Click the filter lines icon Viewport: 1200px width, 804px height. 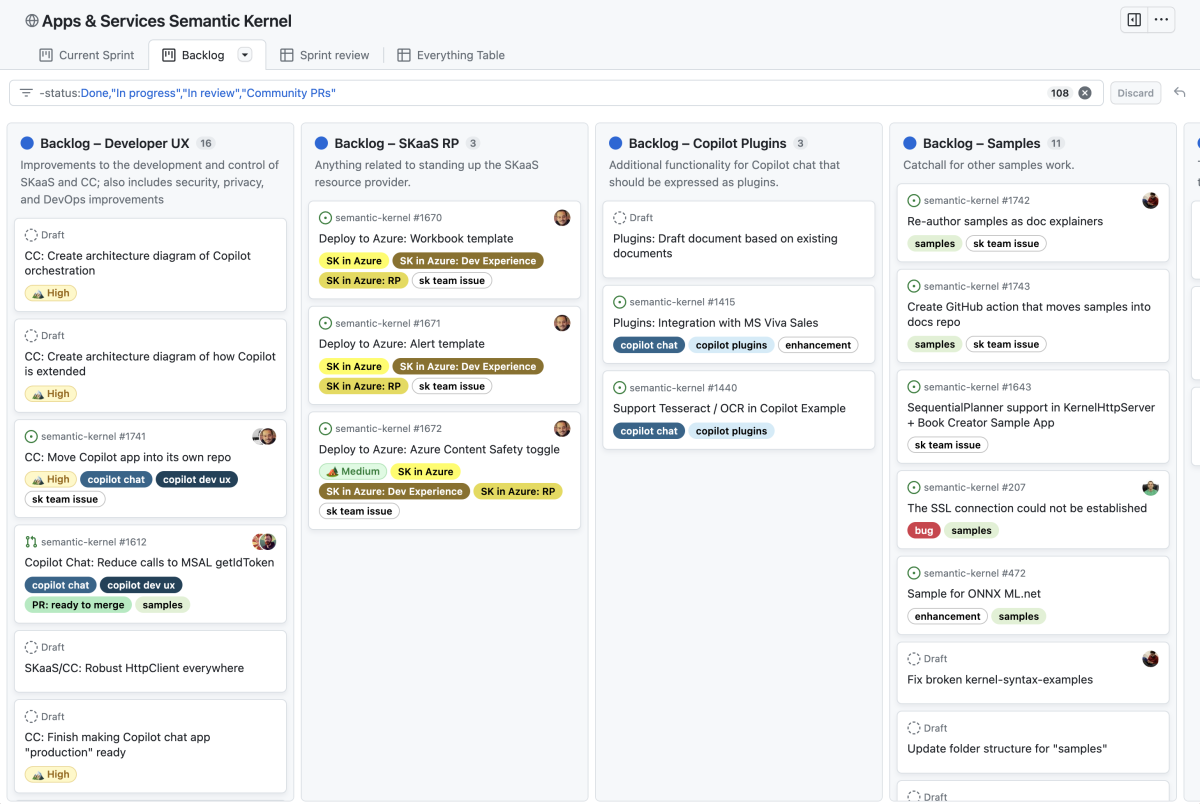point(26,93)
